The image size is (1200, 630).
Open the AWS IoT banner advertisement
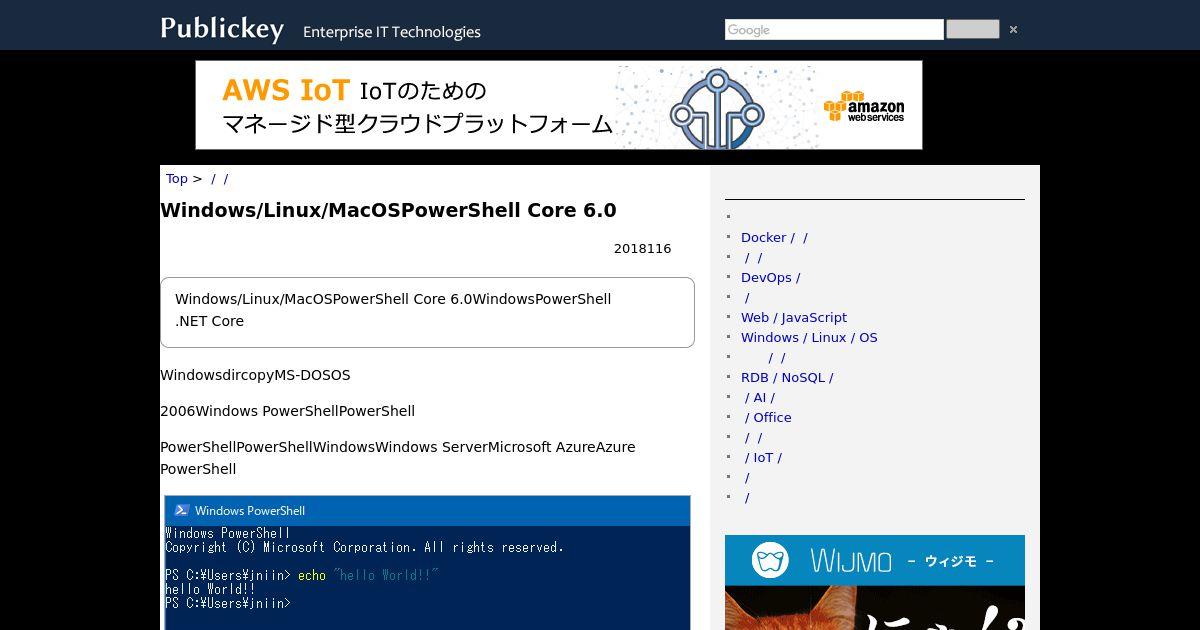(559, 105)
